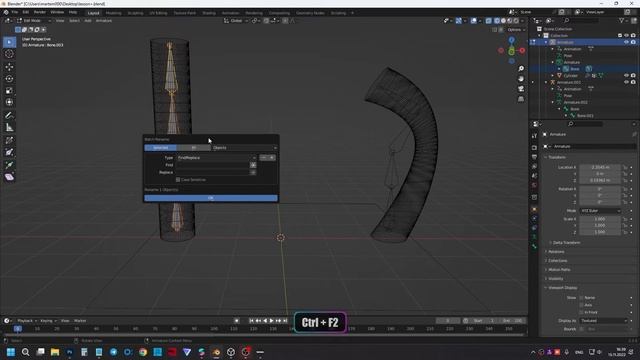Toggle Names checkbox under Viewport Display
The height and width of the screenshot is (360, 640).
tap(582, 298)
